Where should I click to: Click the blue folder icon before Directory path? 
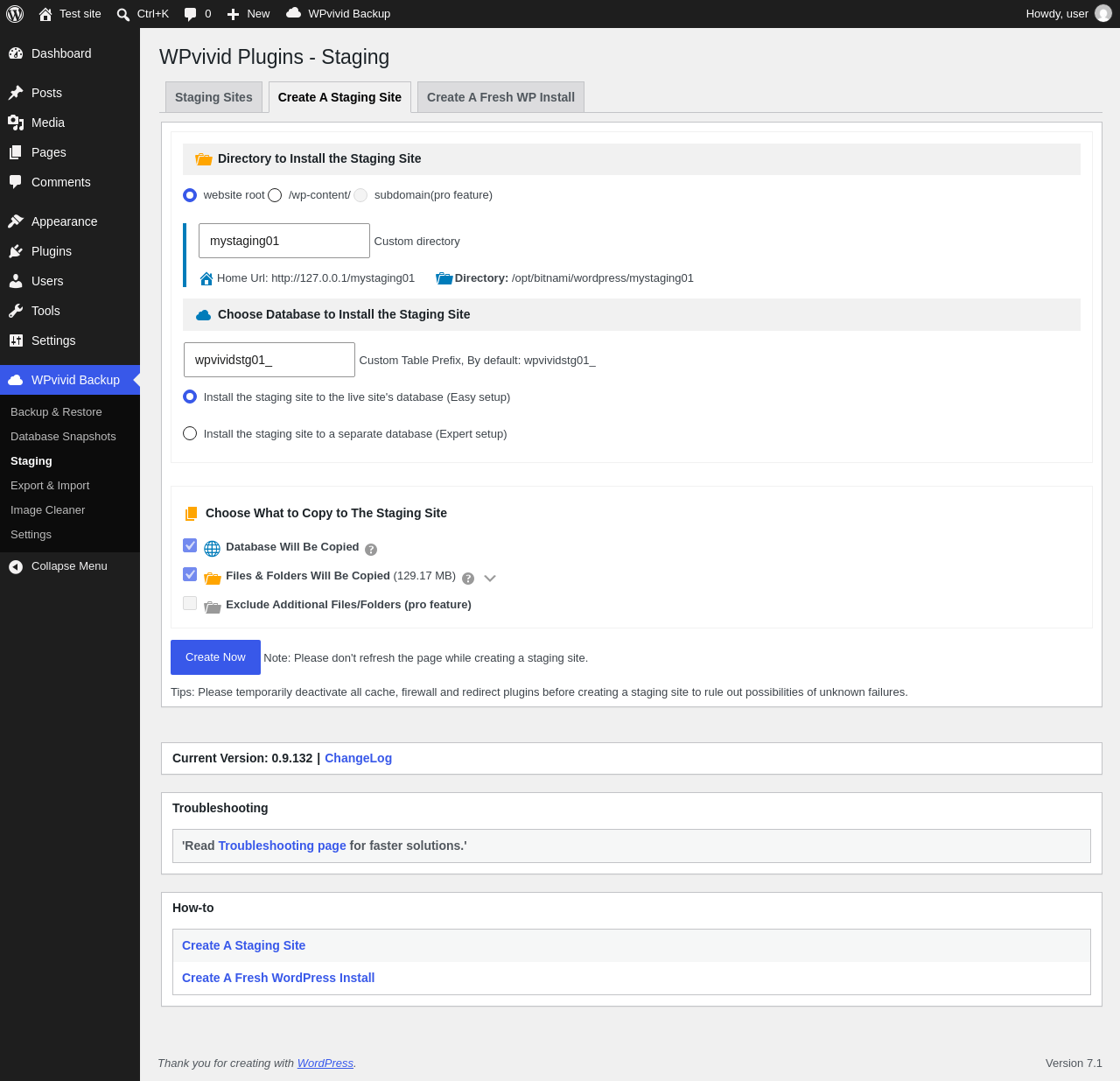[444, 278]
